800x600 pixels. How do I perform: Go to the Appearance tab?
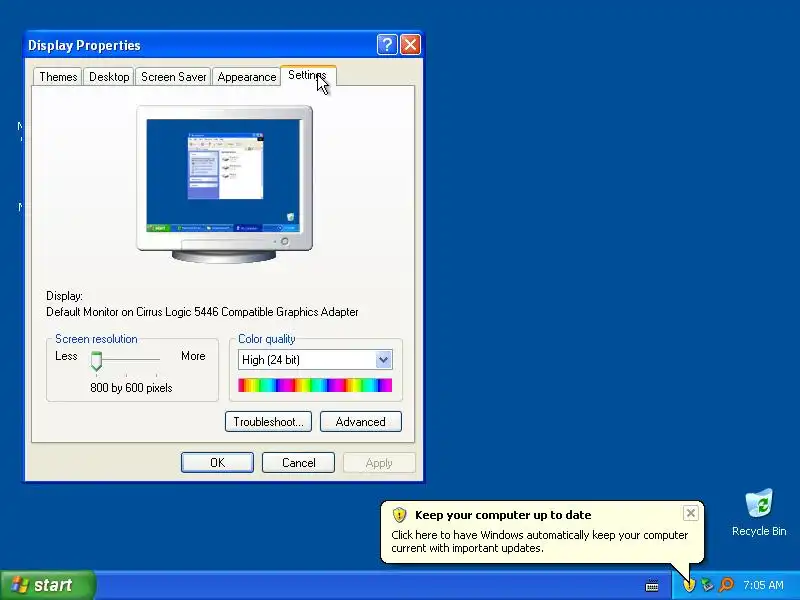click(x=246, y=77)
